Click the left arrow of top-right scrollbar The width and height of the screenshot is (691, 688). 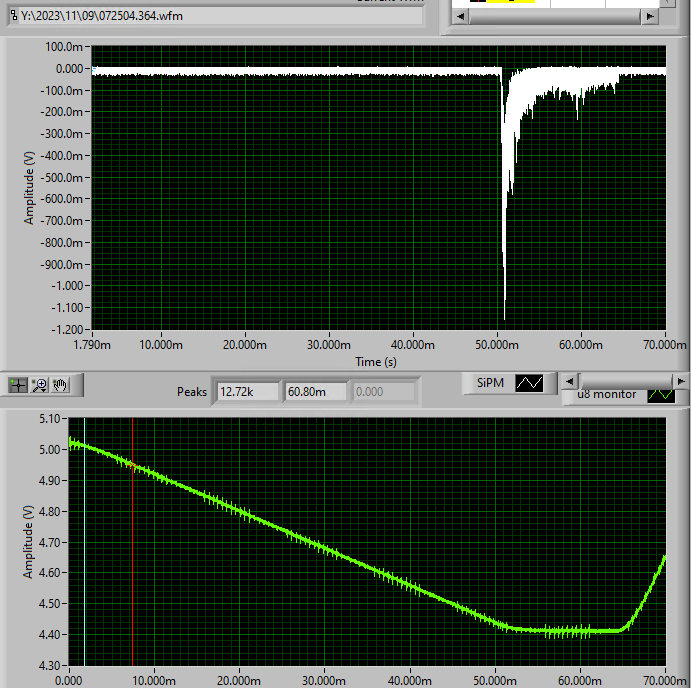461,16
